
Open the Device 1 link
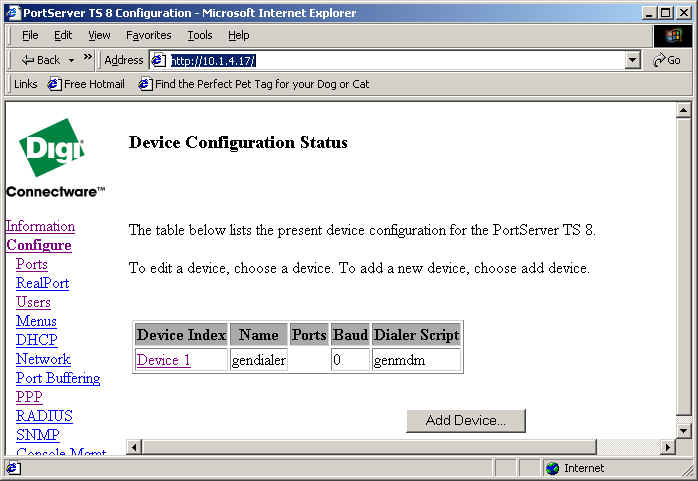(x=163, y=360)
